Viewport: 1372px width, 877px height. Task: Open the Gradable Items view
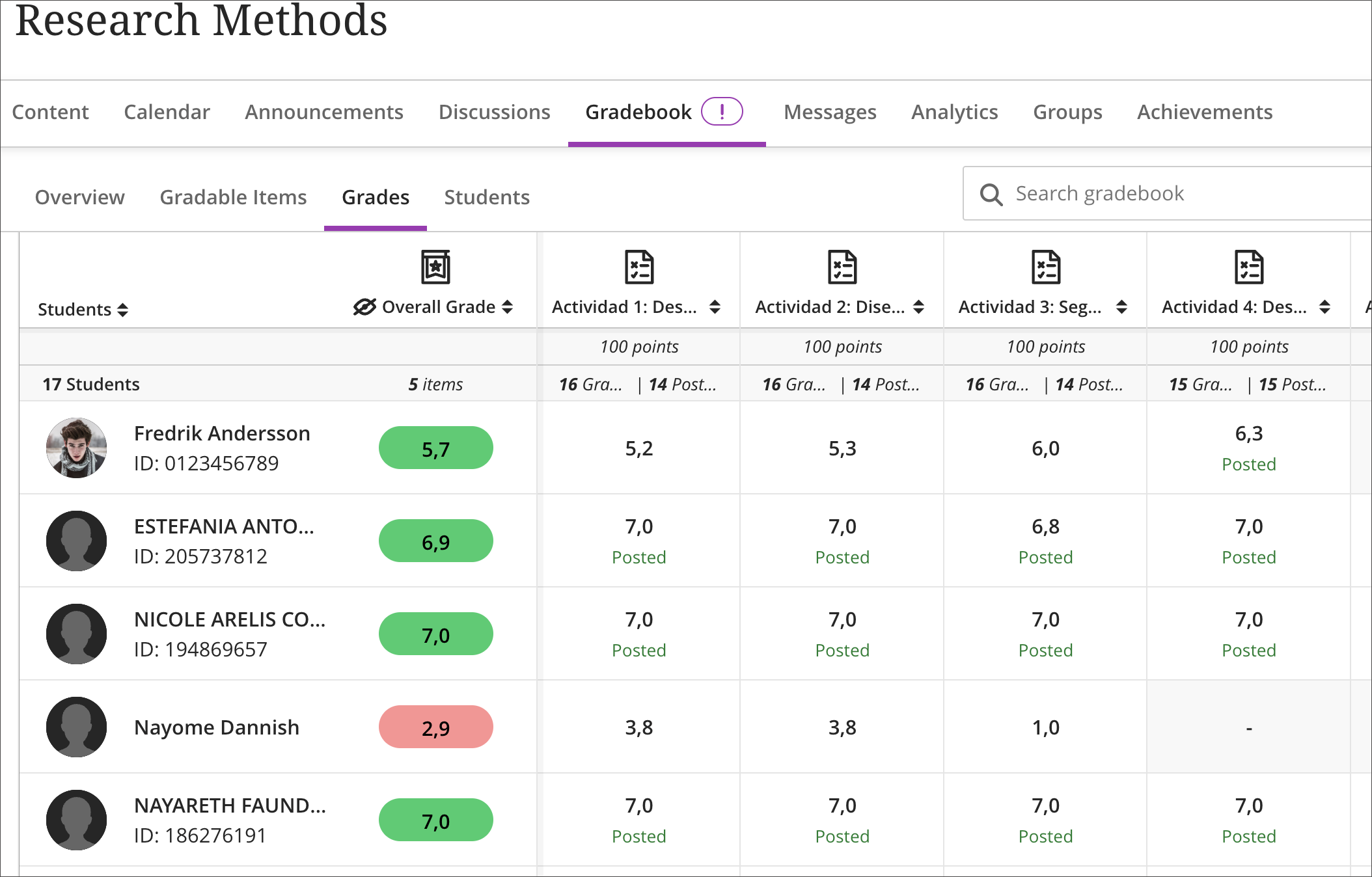point(233,197)
